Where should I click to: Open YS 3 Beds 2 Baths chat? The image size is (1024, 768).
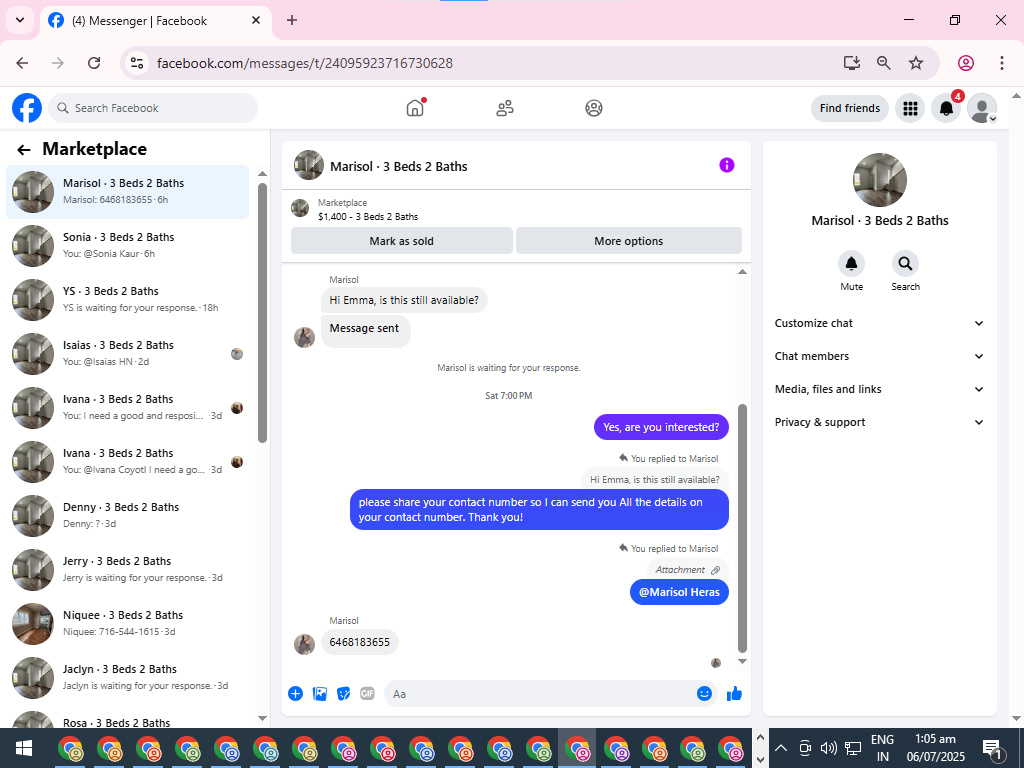click(127, 300)
